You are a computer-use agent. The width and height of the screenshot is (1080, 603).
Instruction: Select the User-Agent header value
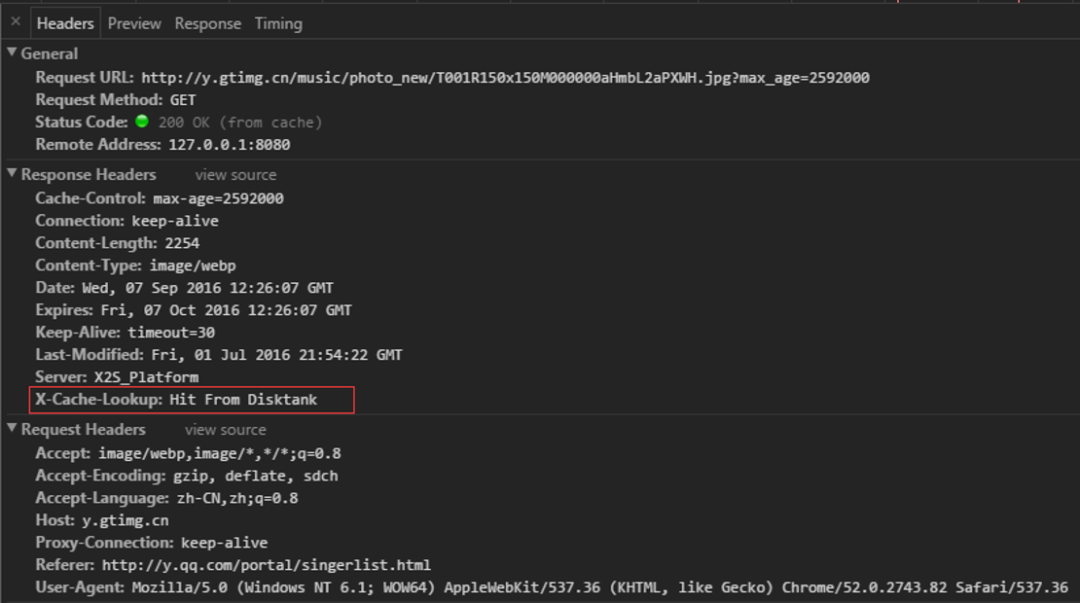pyautogui.click(x=599, y=587)
